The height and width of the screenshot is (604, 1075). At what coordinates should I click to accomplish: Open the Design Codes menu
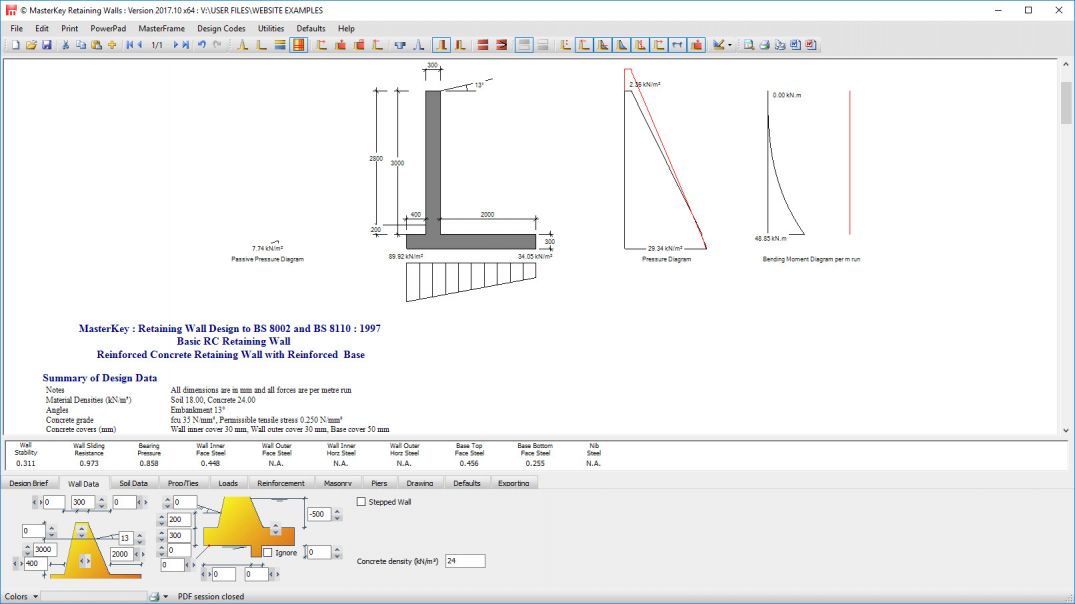[x=221, y=28]
